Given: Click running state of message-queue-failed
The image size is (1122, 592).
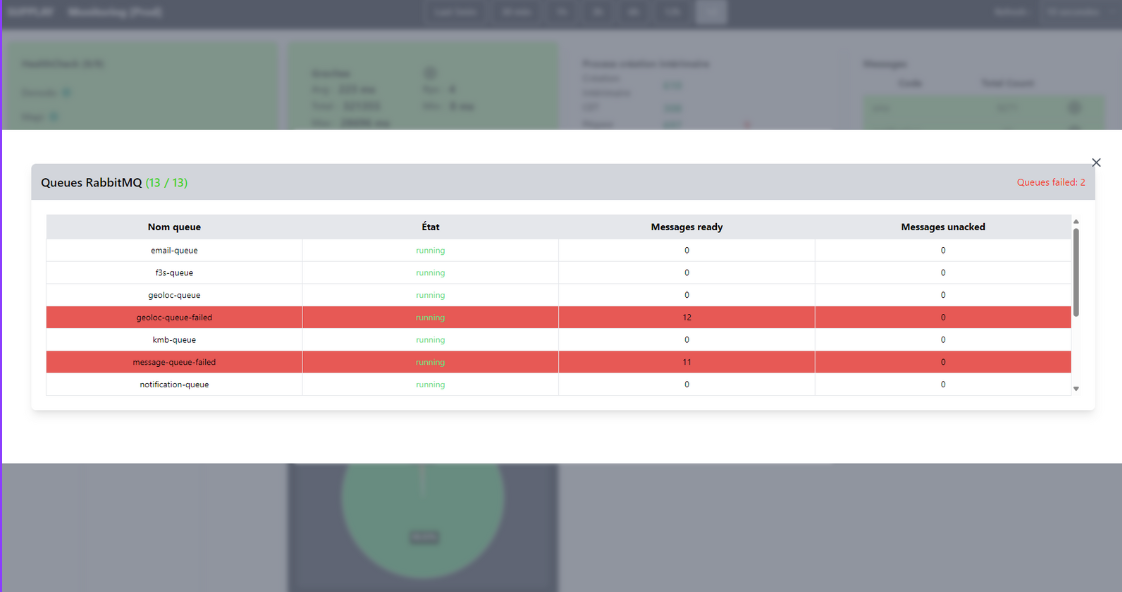Looking at the screenshot, I should pos(430,362).
